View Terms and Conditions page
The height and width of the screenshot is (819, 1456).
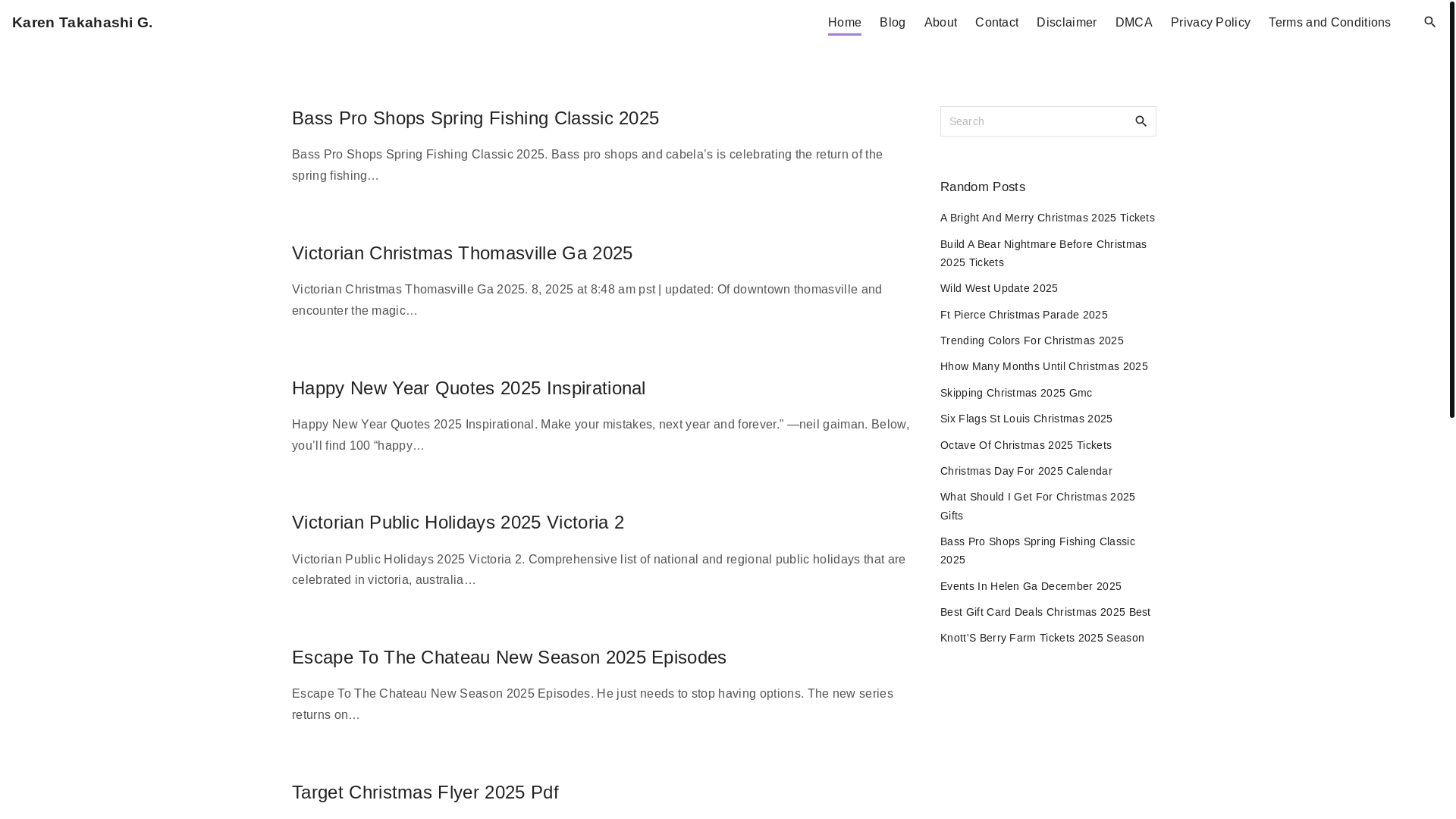(x=1329, y=23)
